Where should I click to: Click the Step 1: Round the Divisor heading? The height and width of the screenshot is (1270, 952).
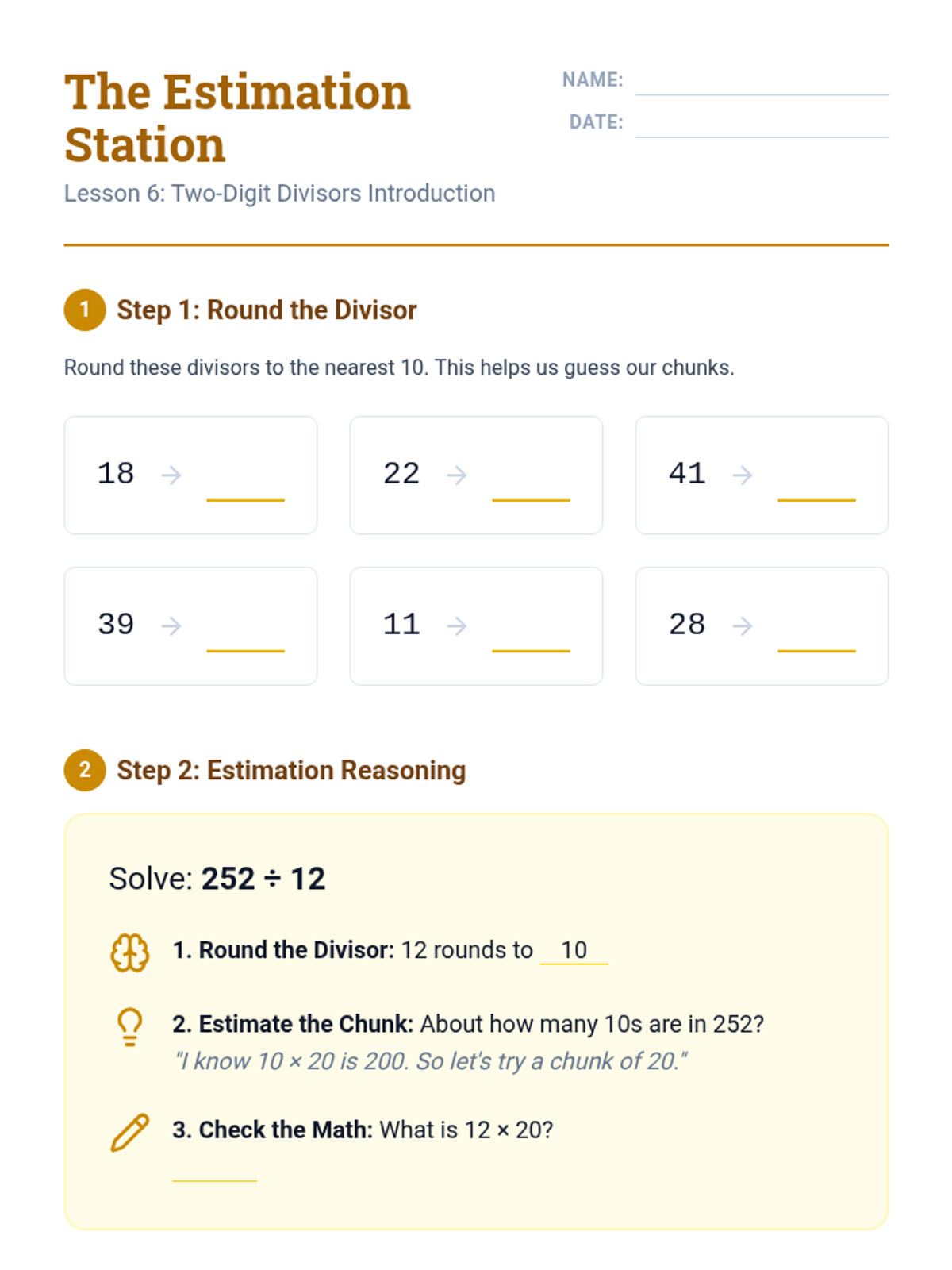(x=267, y=310)
